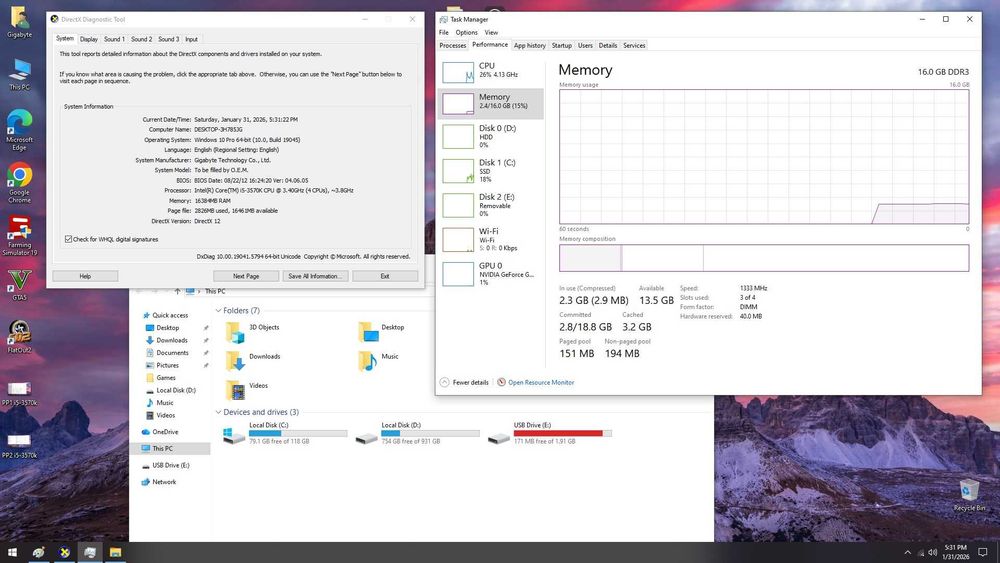Switch to the Sound 1 tab
The width and height of the screenshot is (1000, 563).
pos(115,39)
